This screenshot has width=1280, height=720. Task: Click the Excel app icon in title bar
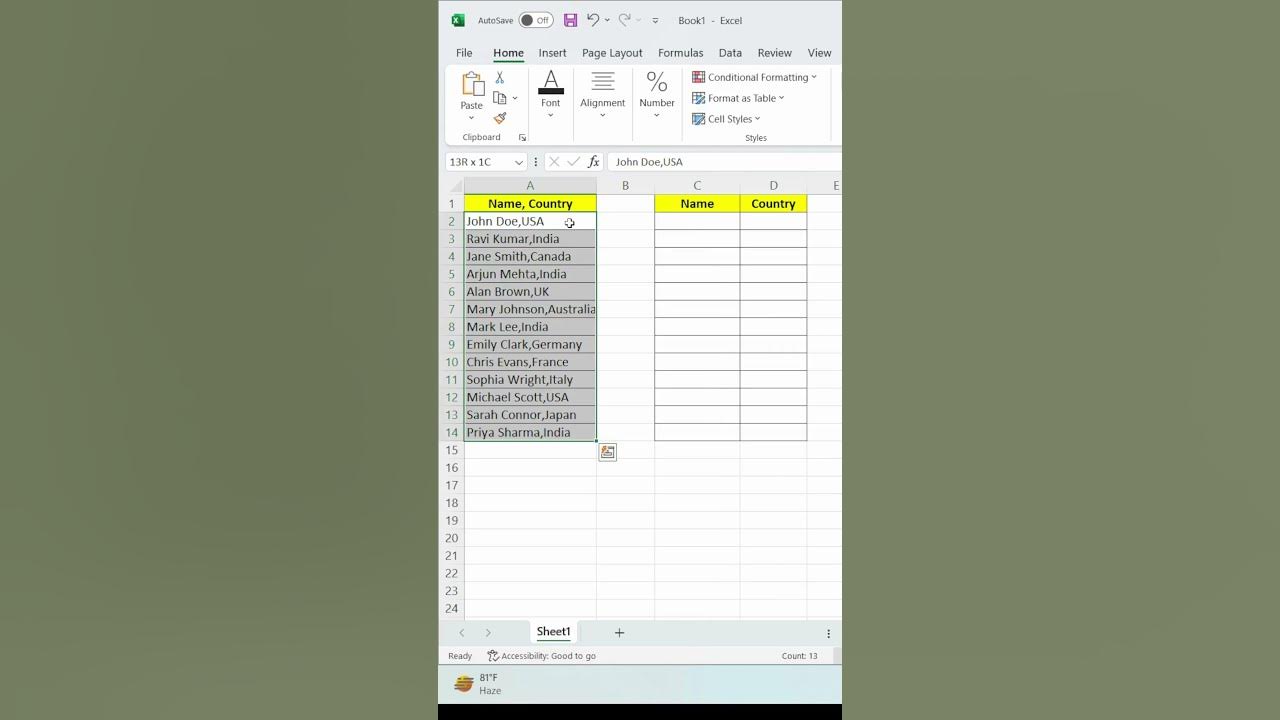tap(458, 20)
